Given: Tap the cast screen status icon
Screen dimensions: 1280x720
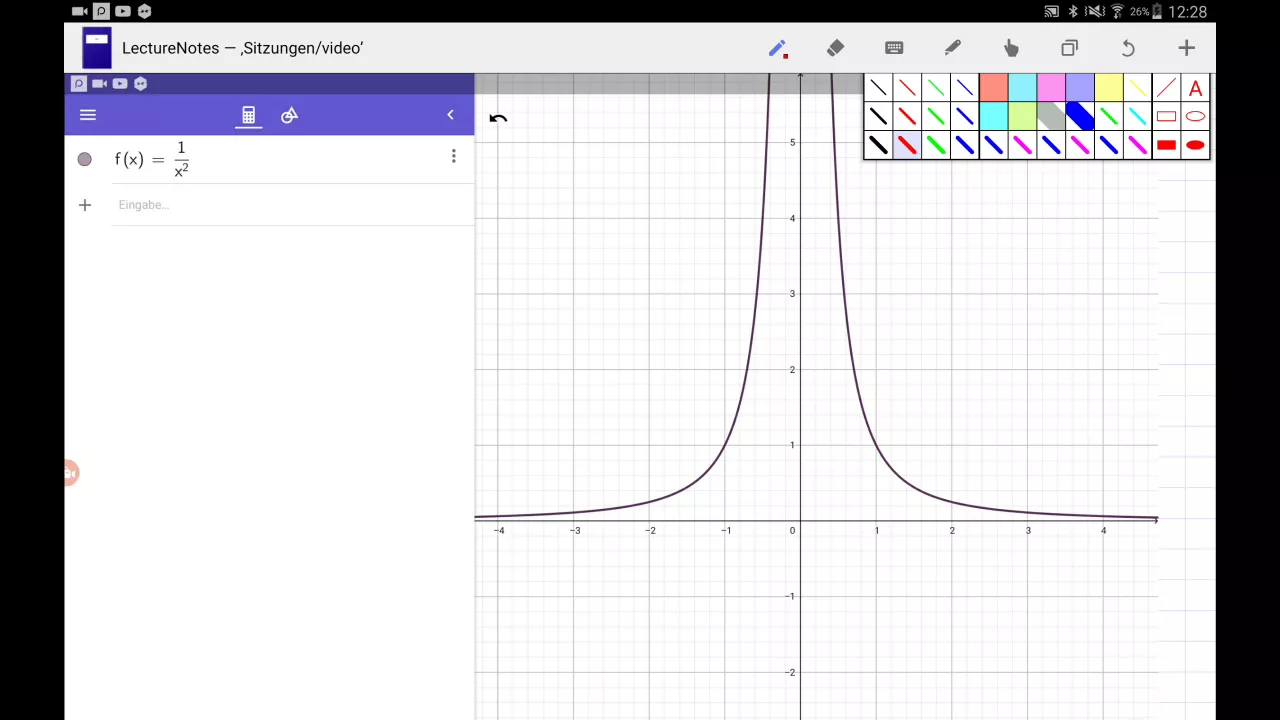Looking at the screenshot, I should pos(1051,12).
